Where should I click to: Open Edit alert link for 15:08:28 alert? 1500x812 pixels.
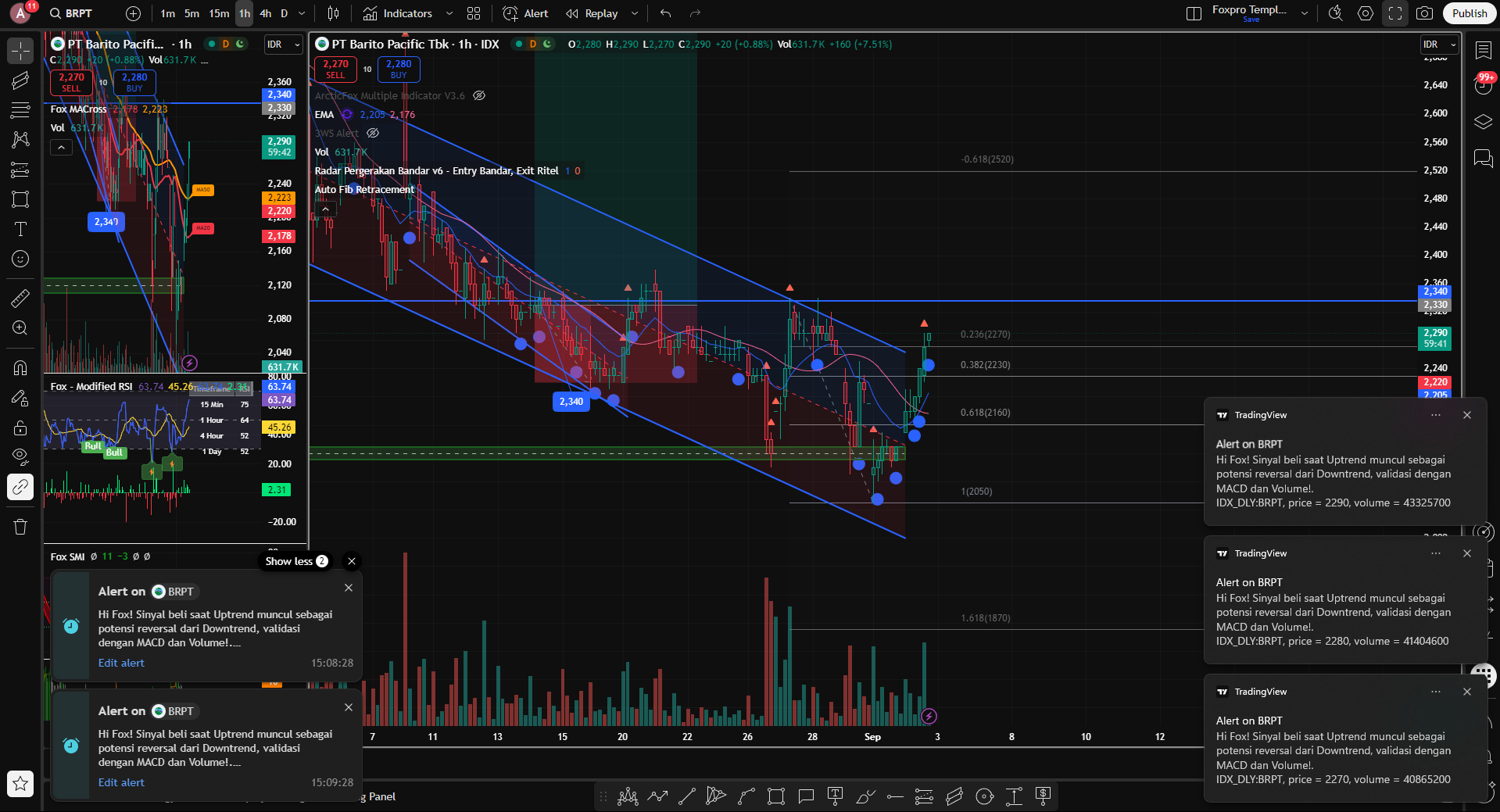pyautogui.click(x=121, y=663)
